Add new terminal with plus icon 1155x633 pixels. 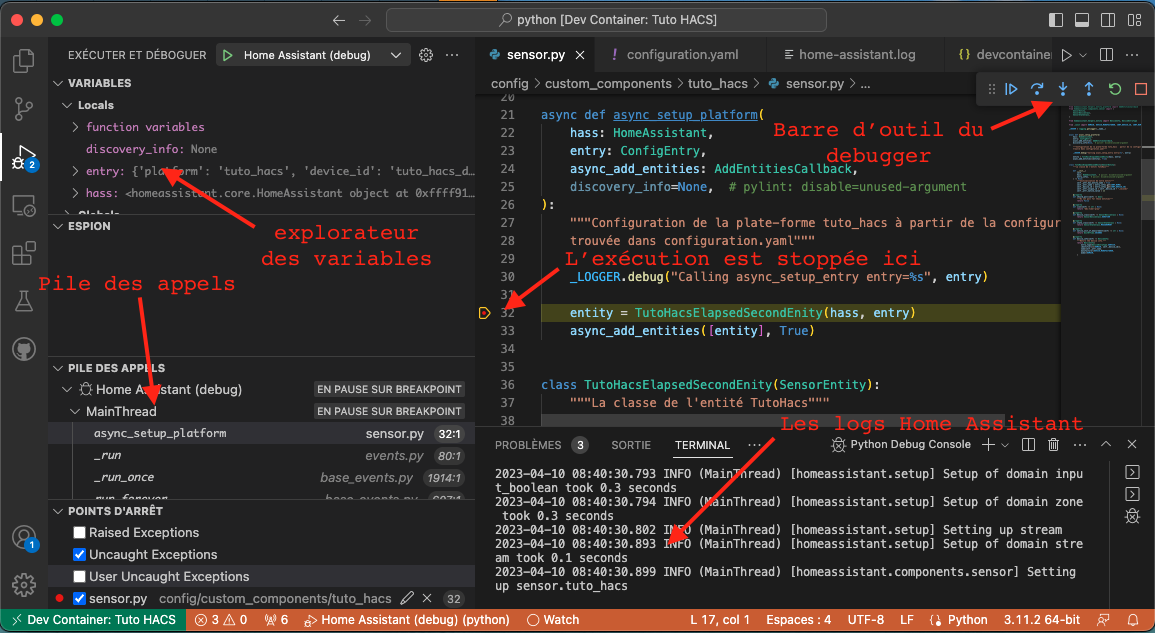coord(988,444)
